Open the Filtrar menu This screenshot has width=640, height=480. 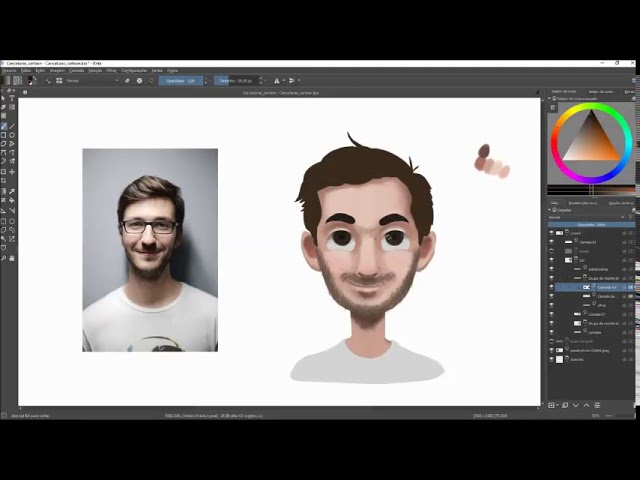[x=111, y=71]
